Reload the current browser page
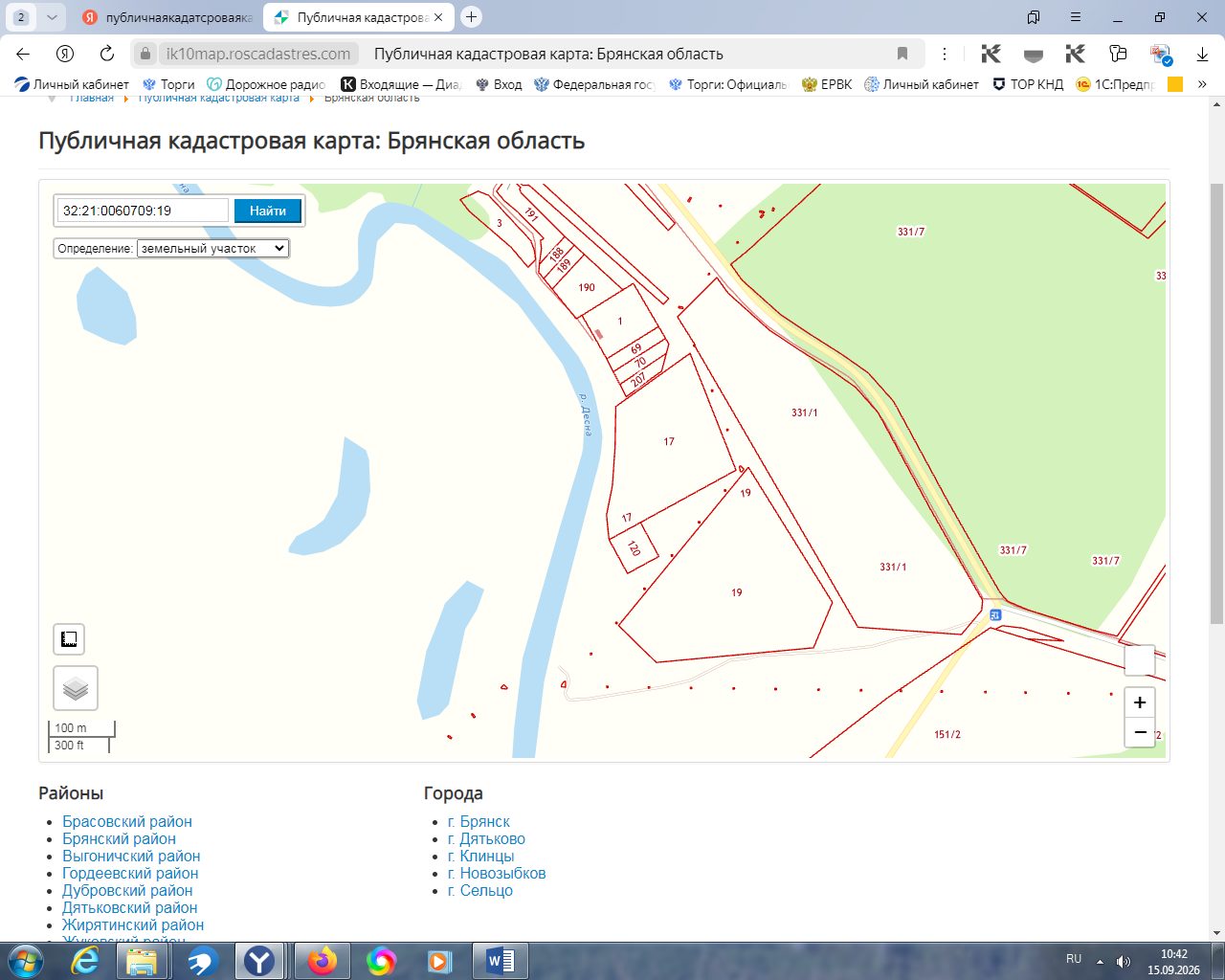Image resolution: width=1225 pixels, height=980 pixels. pyautogui.click(x=107, y=54)
